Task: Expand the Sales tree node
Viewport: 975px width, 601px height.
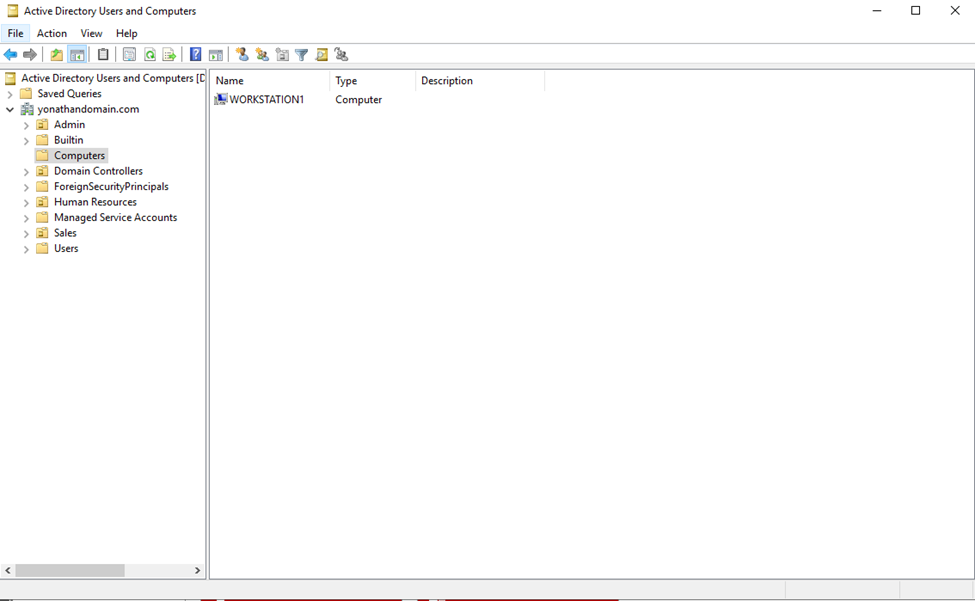Action: (26, 234)
